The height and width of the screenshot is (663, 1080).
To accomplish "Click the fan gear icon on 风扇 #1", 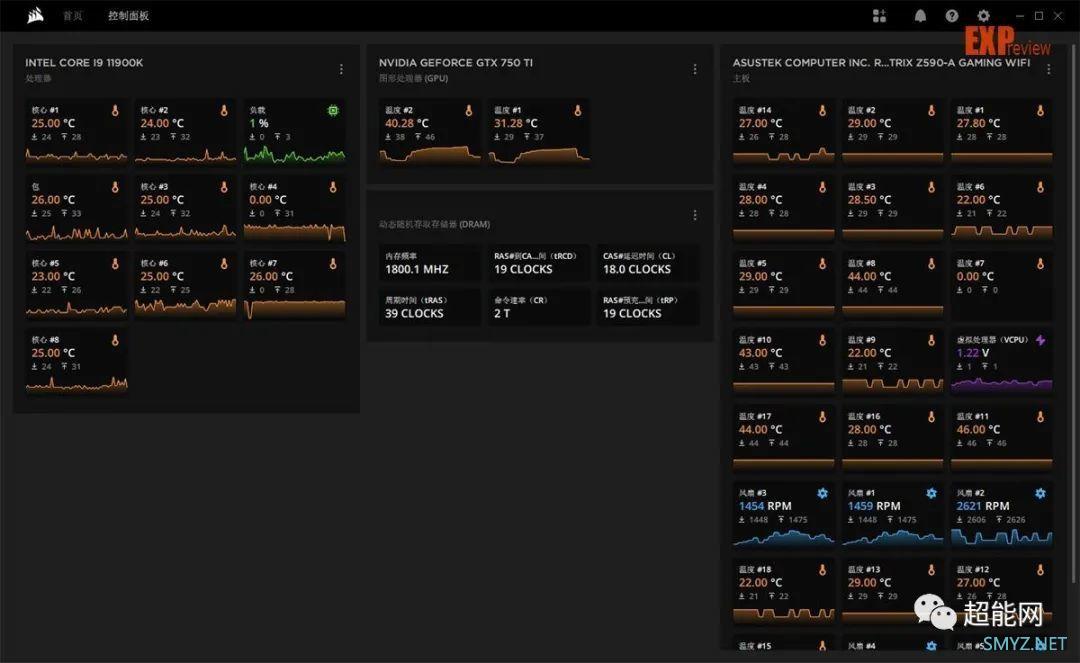I will pos(931,493).
